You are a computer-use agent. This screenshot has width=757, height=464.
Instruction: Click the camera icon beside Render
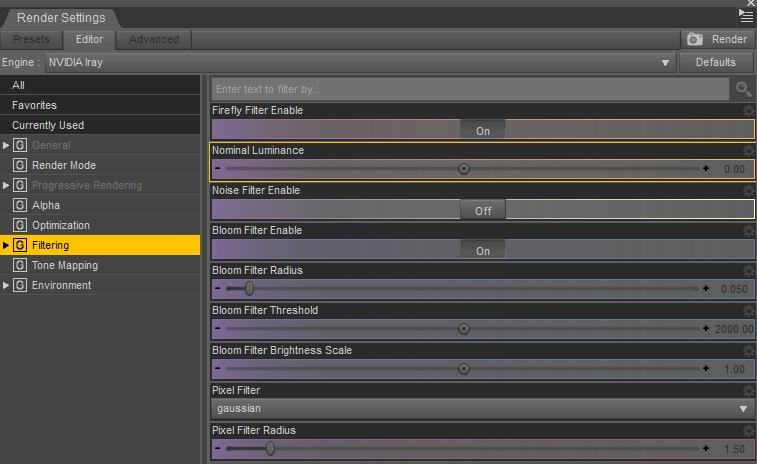(695, 39)
